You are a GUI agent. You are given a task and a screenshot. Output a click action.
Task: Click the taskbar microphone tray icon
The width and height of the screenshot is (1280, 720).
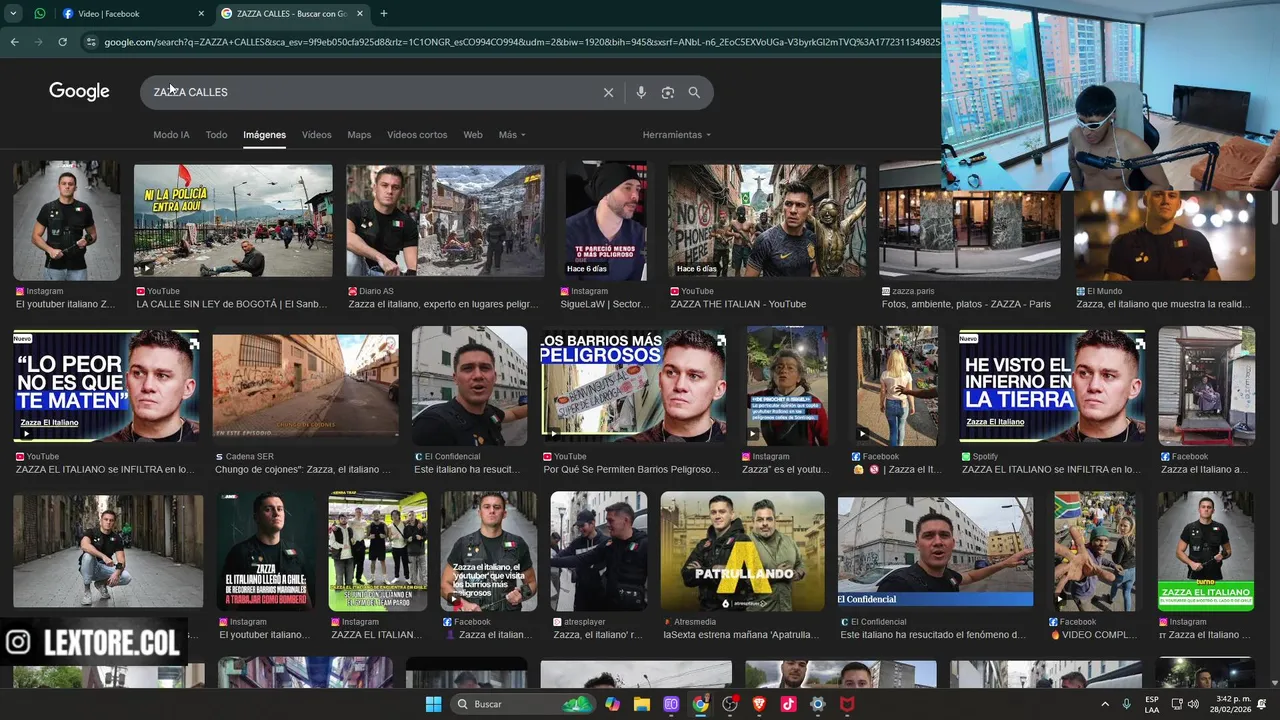point(1127,704)
